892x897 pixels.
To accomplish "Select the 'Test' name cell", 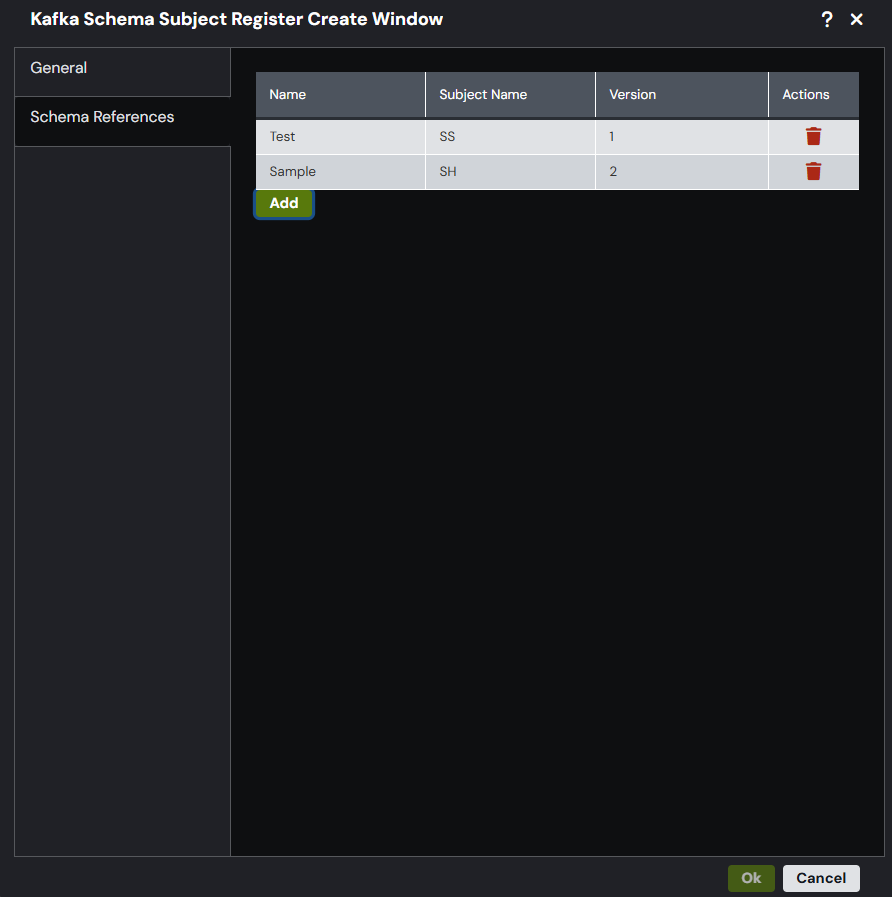I will pyautogui.click(x=340, y=137).
